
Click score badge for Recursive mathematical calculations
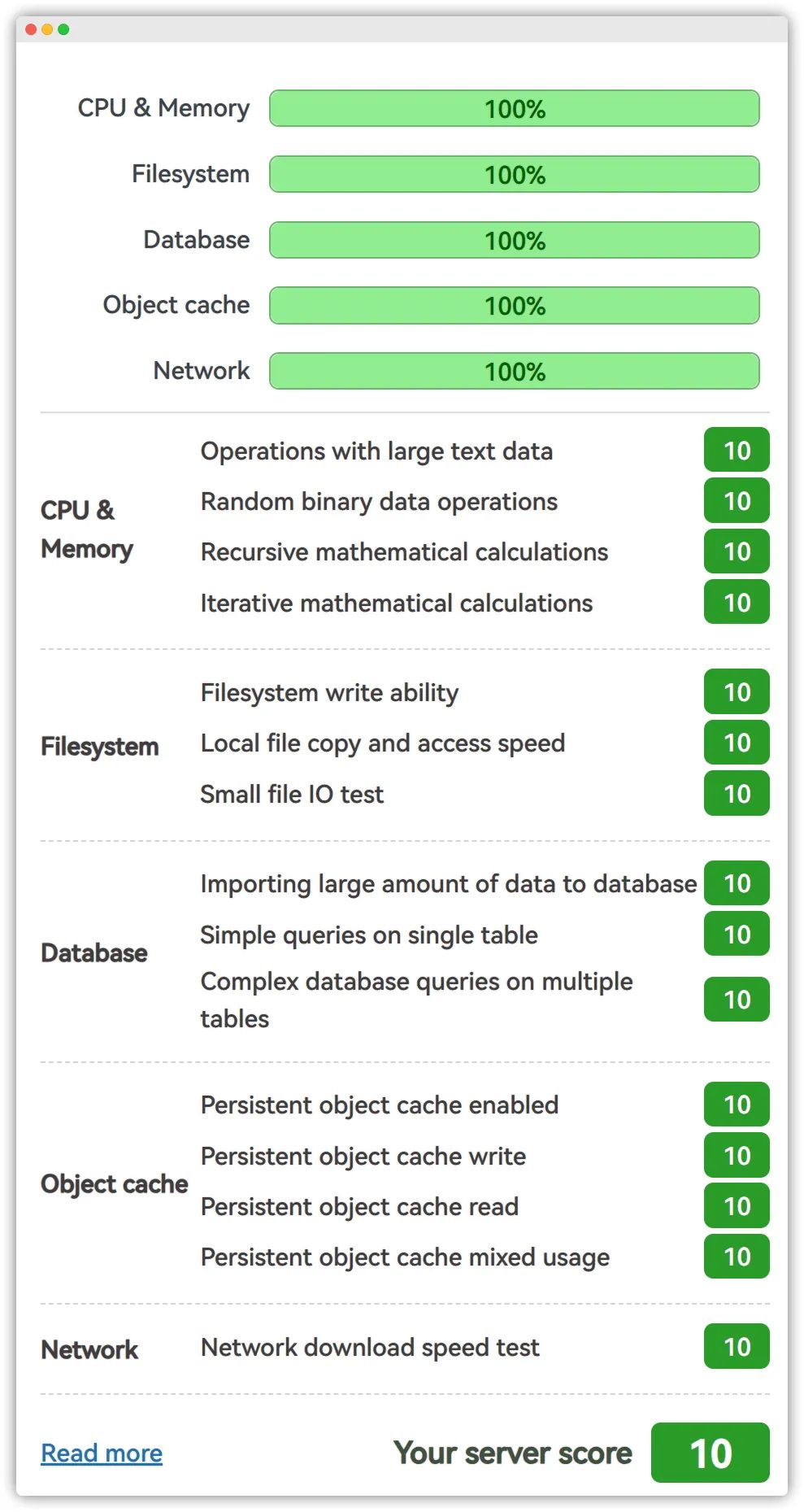point(737,551)
